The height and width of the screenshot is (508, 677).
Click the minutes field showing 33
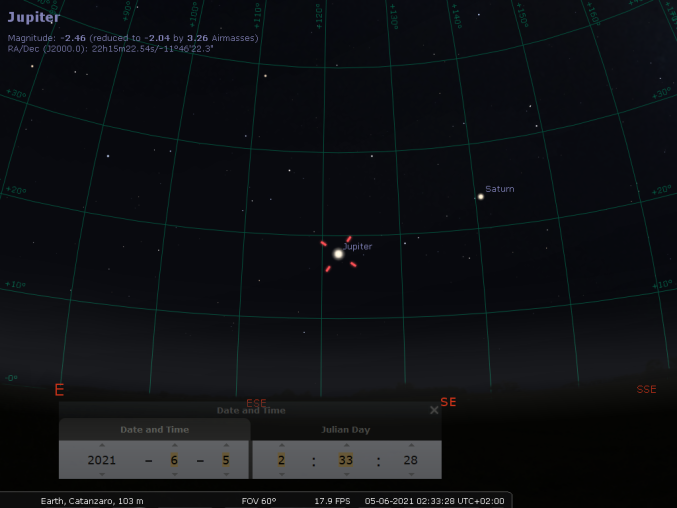pos(346,460)
